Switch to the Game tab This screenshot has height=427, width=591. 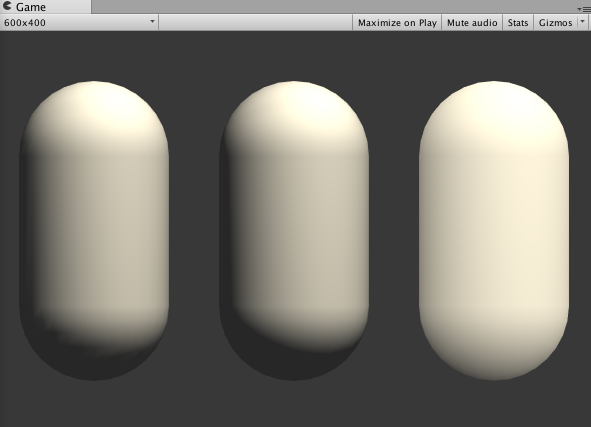pyautogui.click(x=45, y=7)
